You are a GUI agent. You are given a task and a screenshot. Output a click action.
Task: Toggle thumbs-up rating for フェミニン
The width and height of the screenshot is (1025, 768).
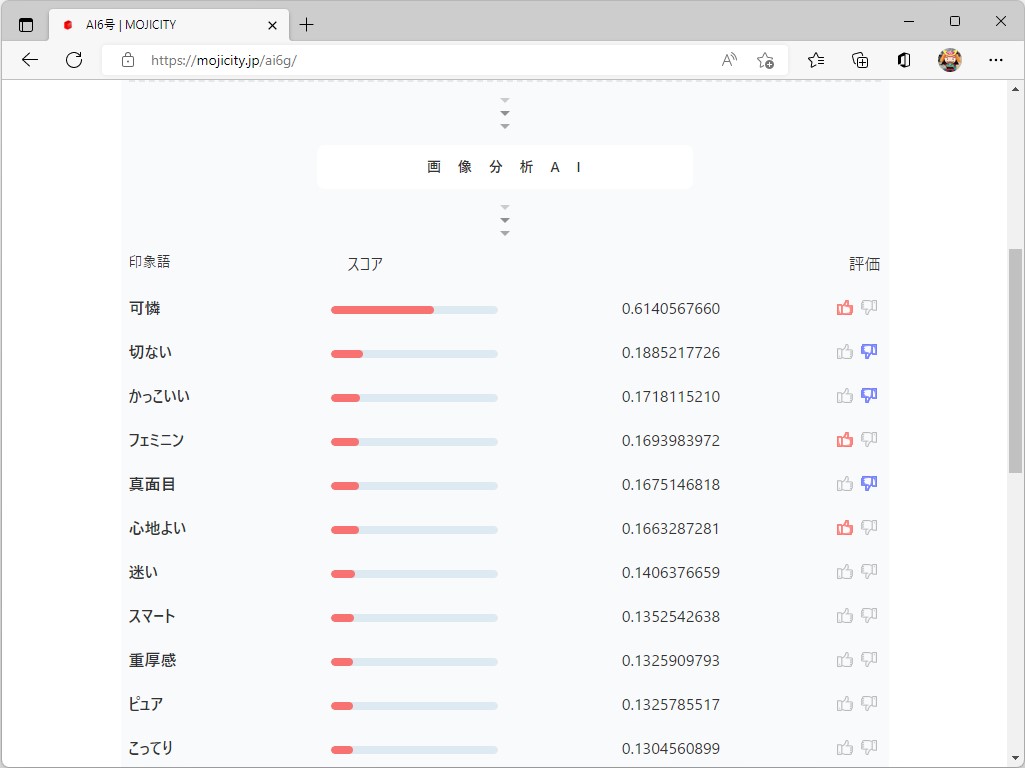click(844, 439)
